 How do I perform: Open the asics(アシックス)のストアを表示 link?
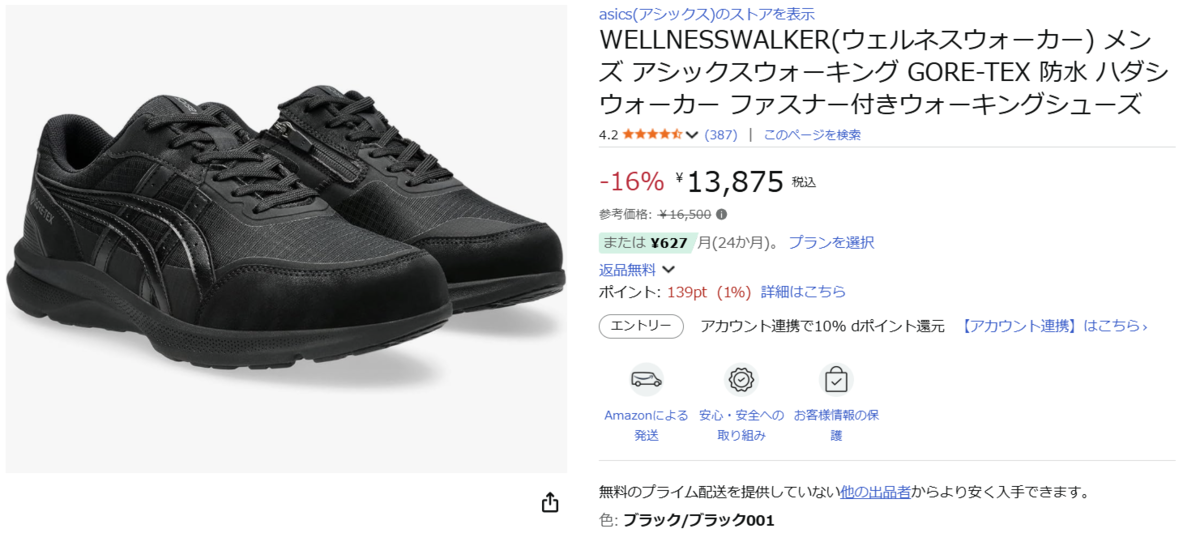(707, 14)
